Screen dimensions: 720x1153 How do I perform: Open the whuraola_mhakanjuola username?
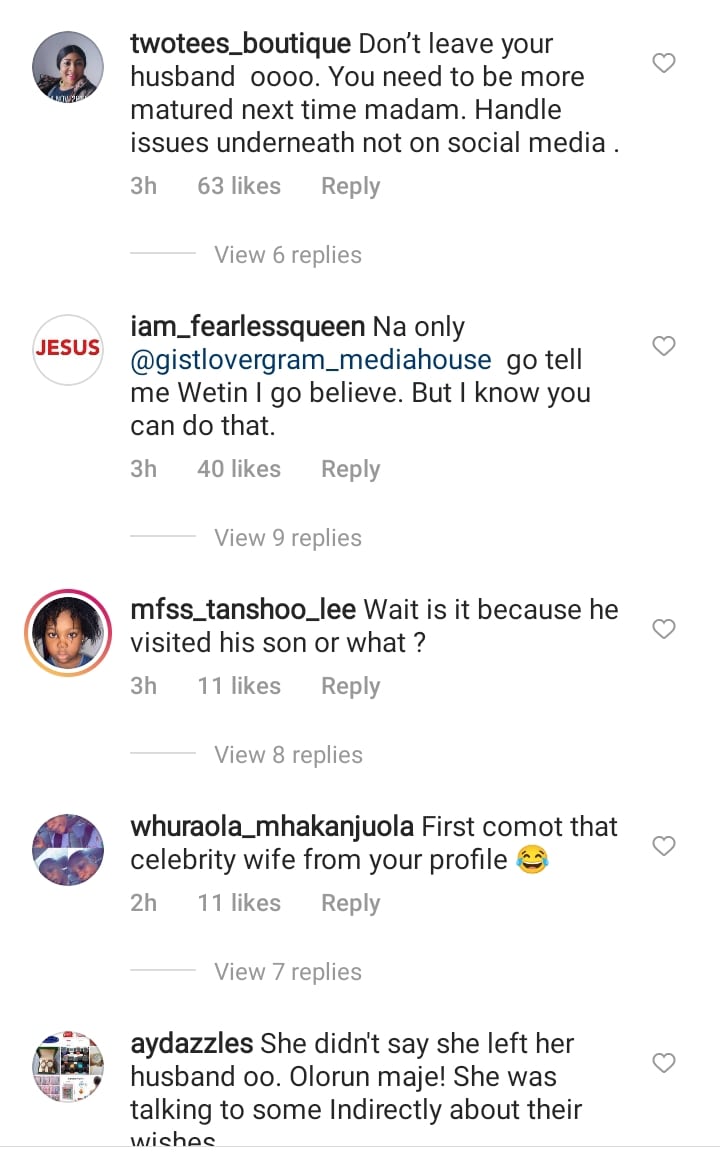point(272,827)
